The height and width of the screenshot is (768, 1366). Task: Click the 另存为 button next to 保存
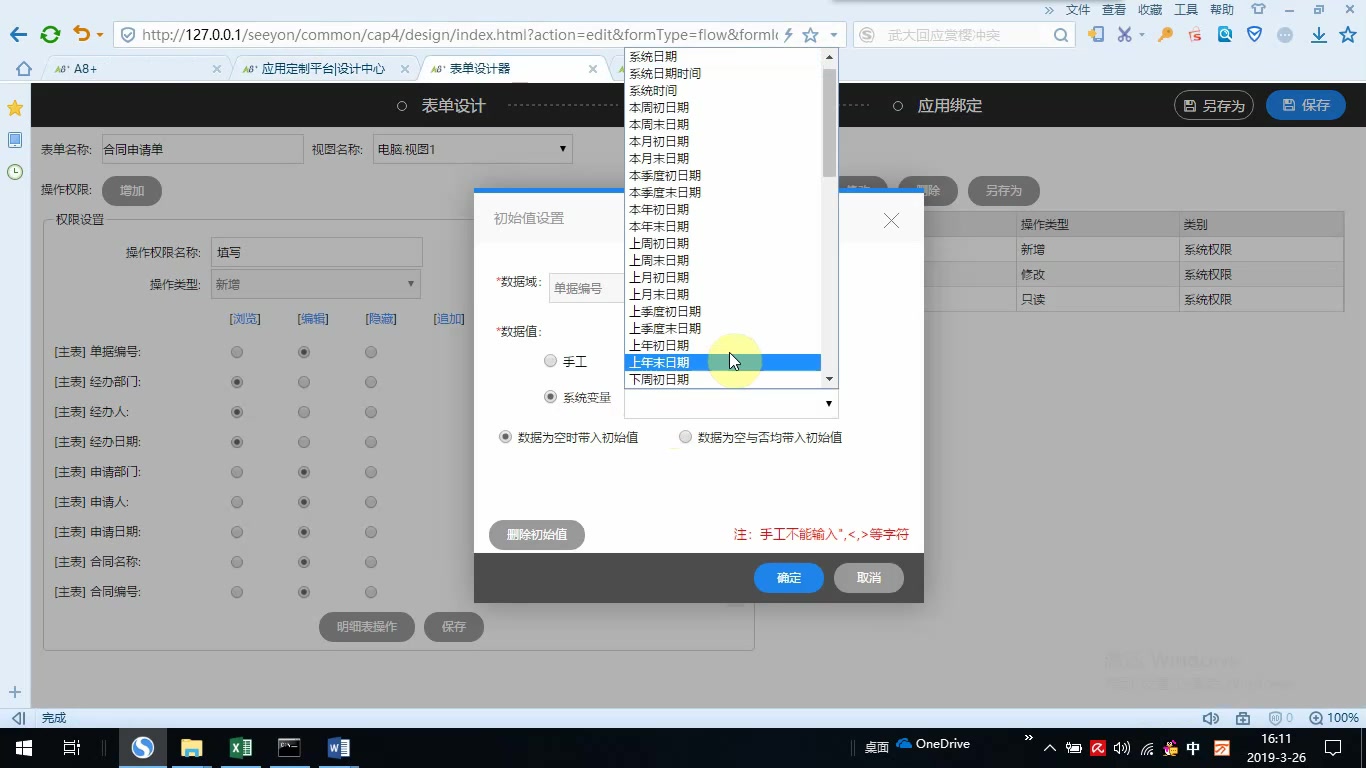click(x=1213, y=105)
